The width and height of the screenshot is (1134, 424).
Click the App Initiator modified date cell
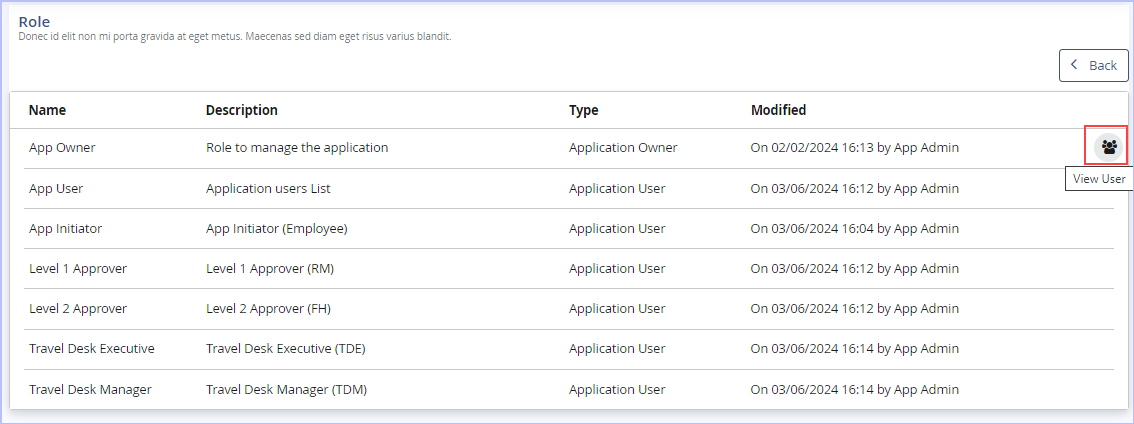pyautogui.click(x=855, y=229)
